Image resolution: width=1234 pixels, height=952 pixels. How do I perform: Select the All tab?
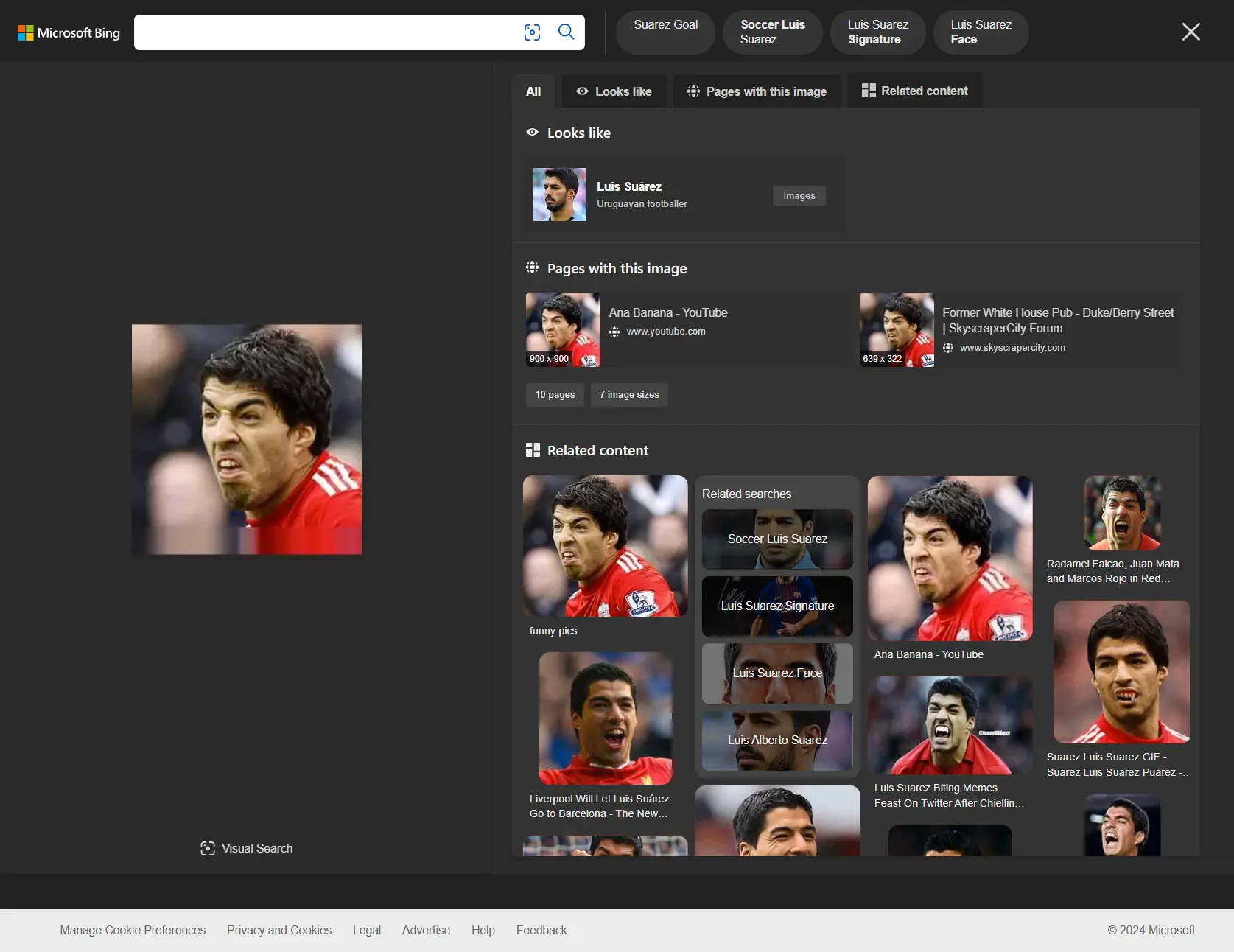(533, 91)
